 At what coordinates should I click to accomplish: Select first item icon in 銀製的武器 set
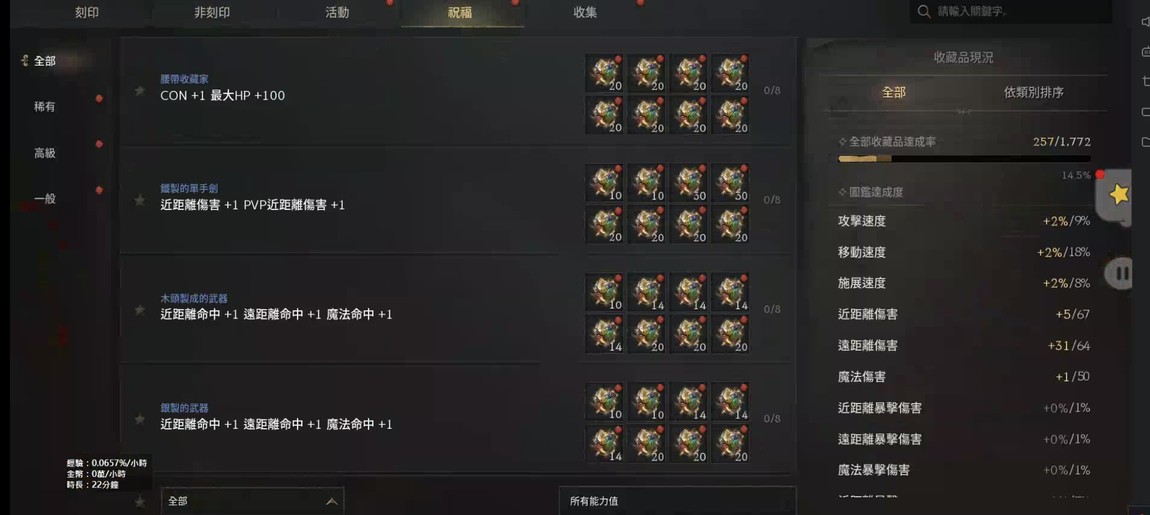coord(604,401)
